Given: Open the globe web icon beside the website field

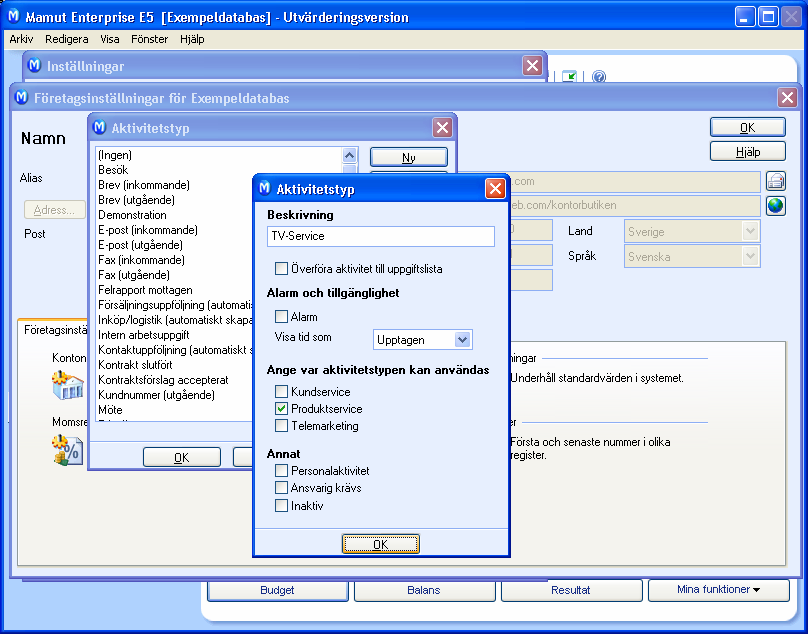Looking at the screenshot, I should tap(776, 206).
